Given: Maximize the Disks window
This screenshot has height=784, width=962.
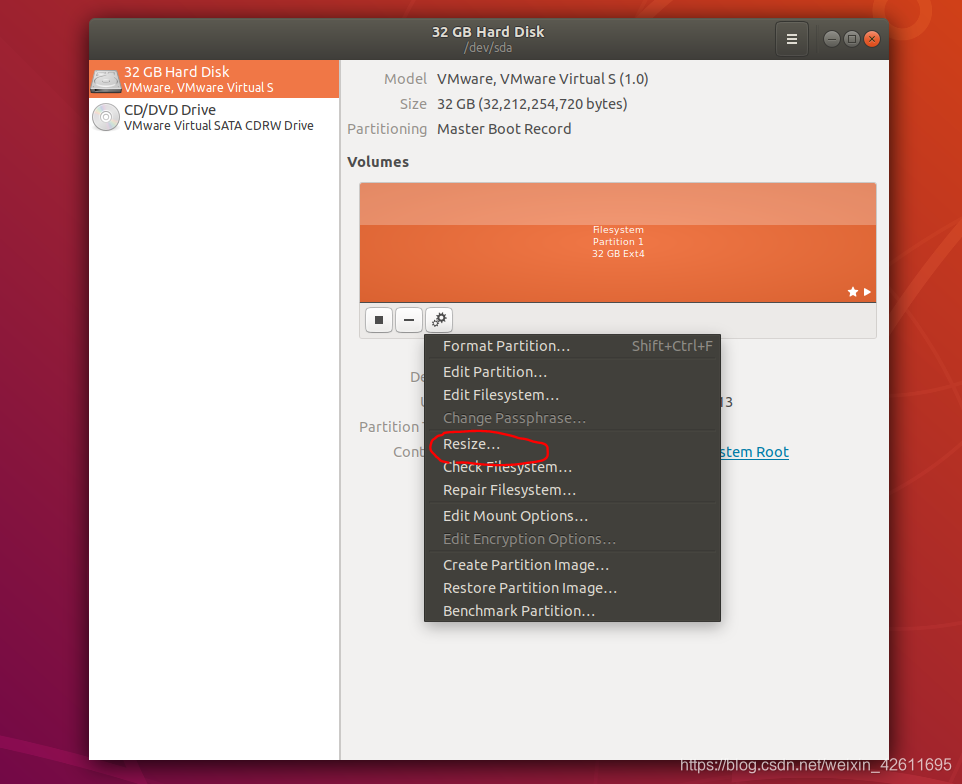Looking at the screenshot, I should point(852,39).
